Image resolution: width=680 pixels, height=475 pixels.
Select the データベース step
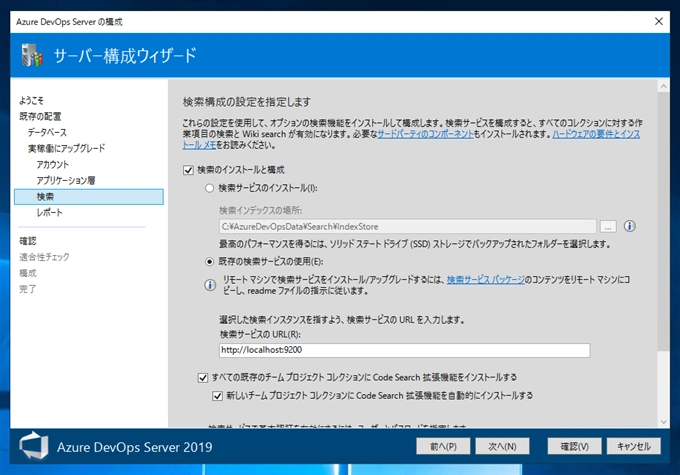47,132
